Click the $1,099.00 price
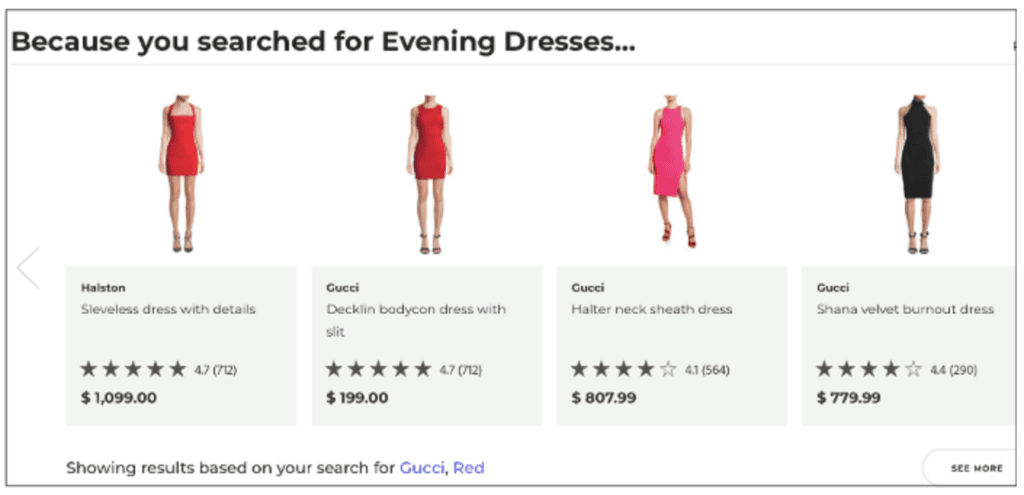 tap(119, 397)
